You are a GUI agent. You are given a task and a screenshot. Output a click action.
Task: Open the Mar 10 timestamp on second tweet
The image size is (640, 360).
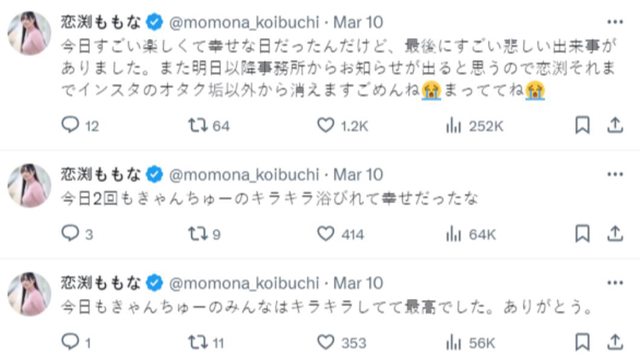tap(358, 175)
